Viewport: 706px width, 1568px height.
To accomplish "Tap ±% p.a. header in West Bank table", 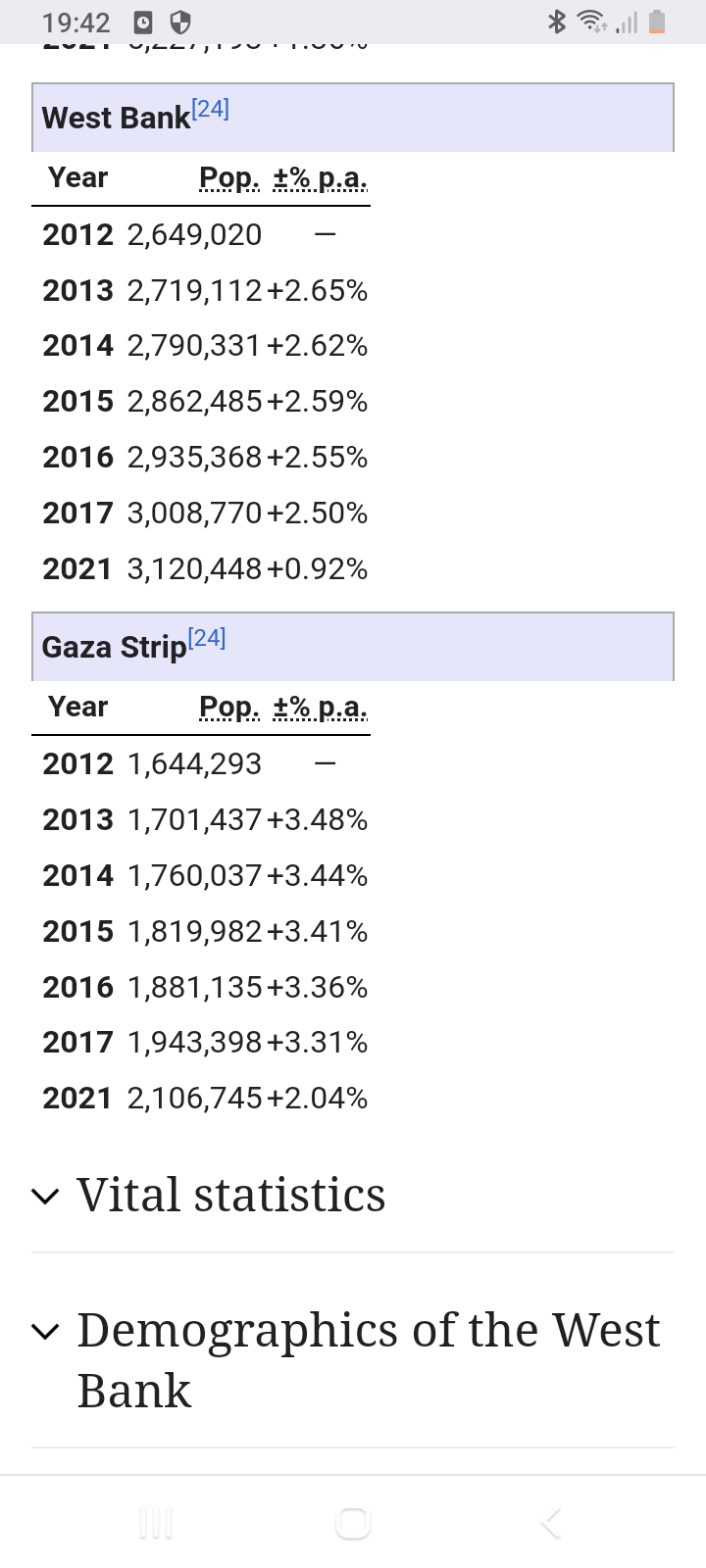I will pyautogui.click(x=320, y=178).
